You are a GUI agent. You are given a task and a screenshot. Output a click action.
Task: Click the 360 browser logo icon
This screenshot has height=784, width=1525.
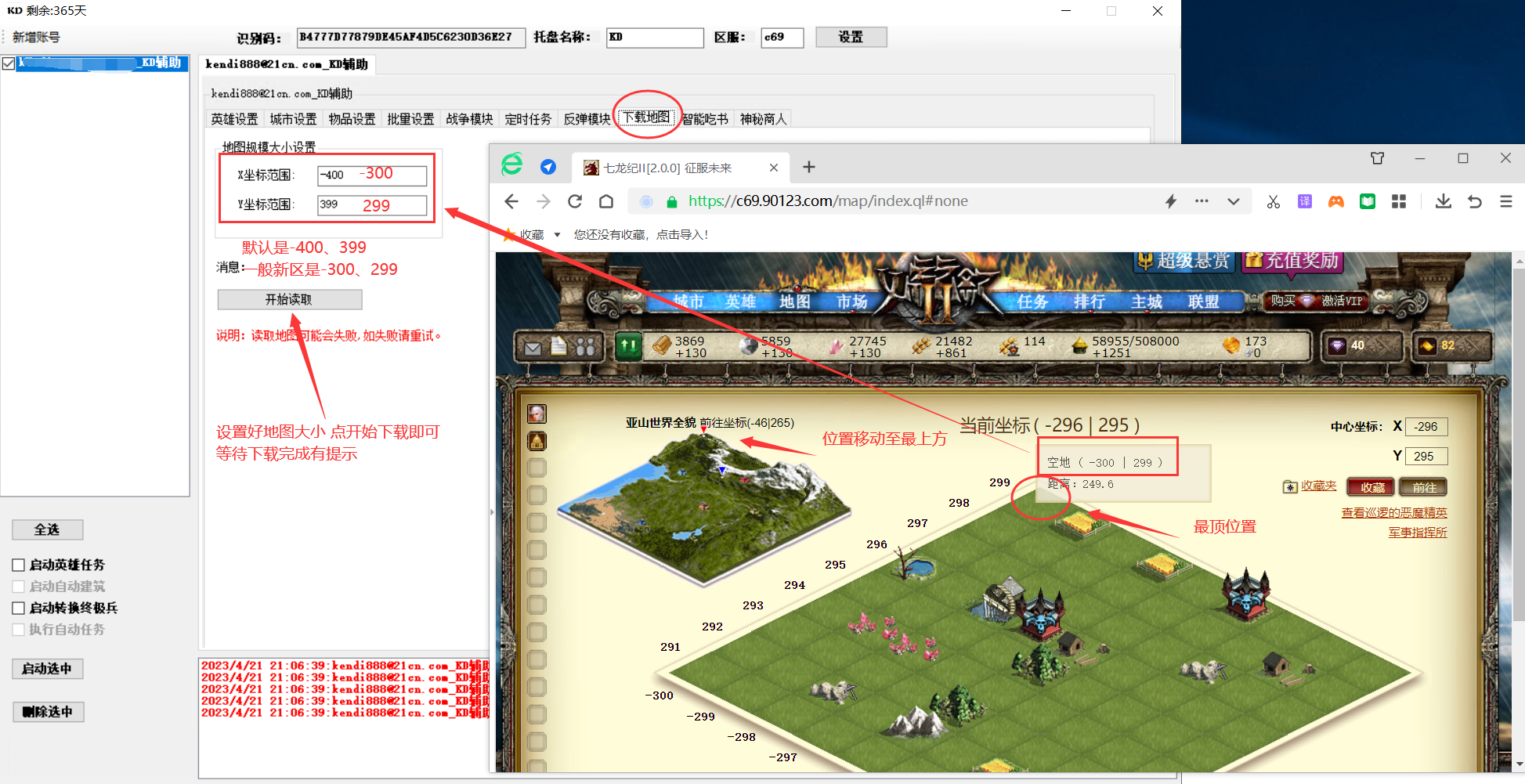point(512,164)
